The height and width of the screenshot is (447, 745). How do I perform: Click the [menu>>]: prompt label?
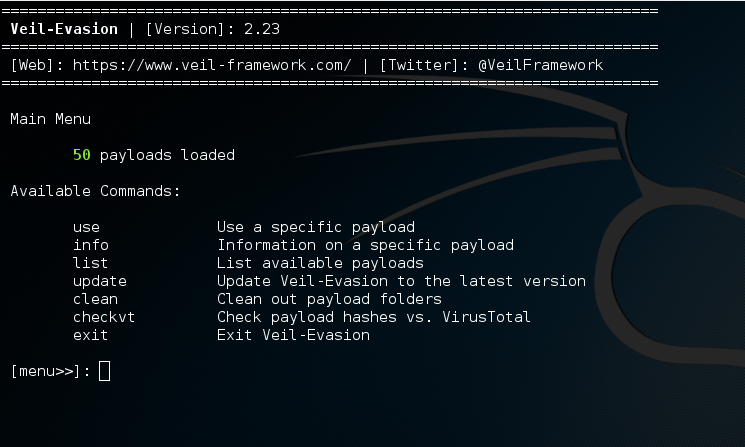tap(50, 371)
